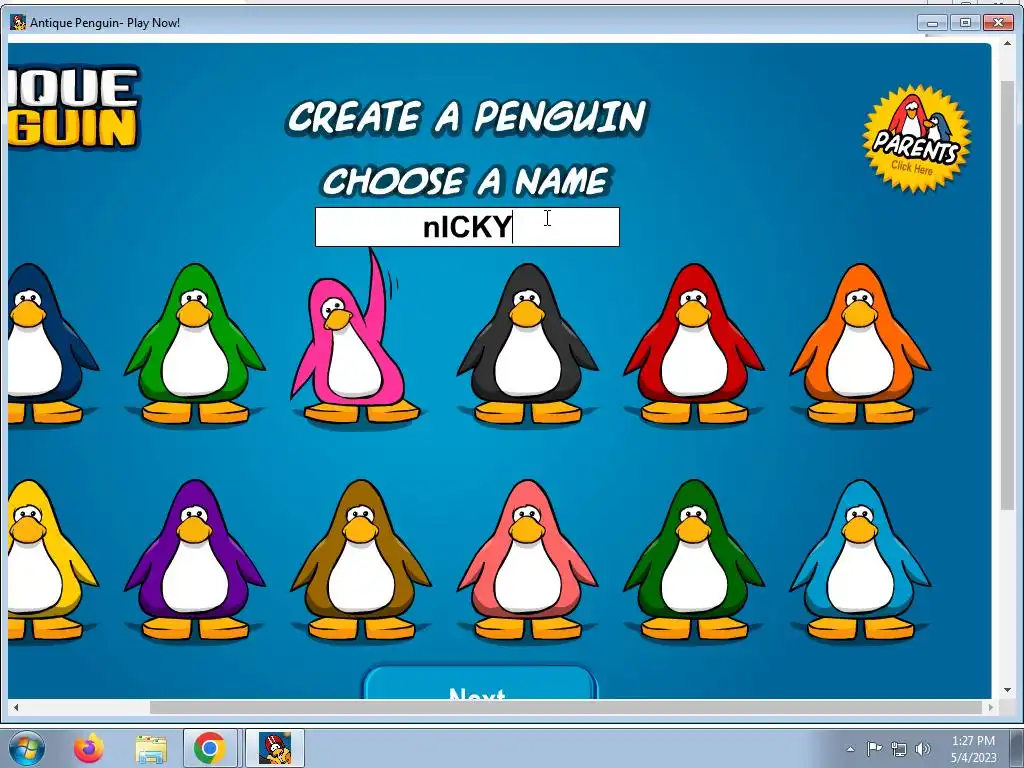Open File Explorer from the taskbar

[151, 748]
